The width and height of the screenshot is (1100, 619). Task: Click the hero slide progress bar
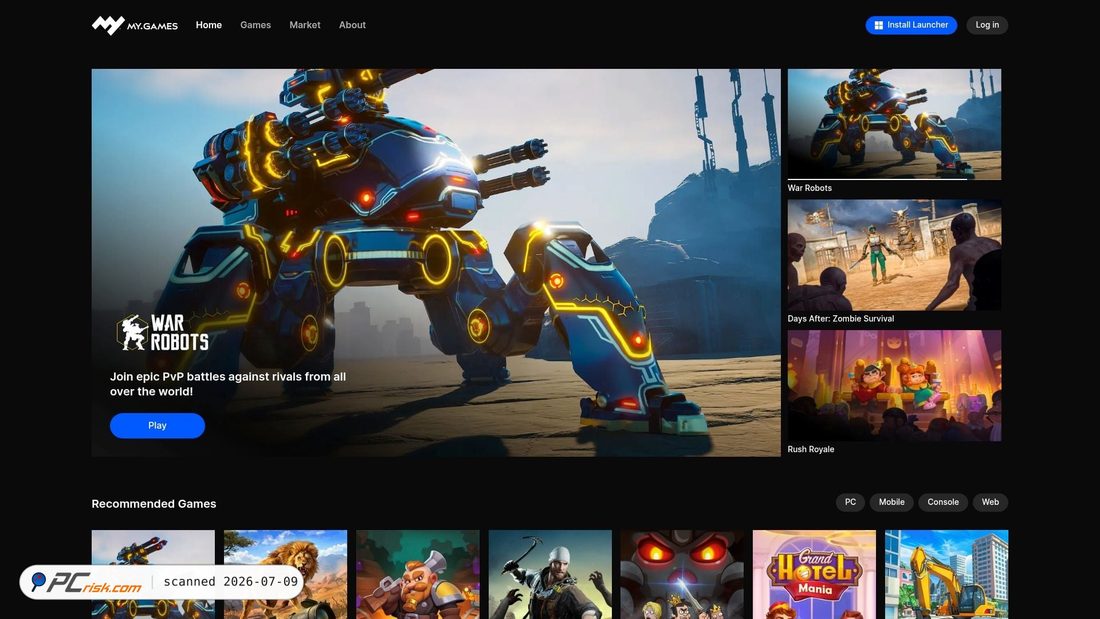[x=894, y=179]
